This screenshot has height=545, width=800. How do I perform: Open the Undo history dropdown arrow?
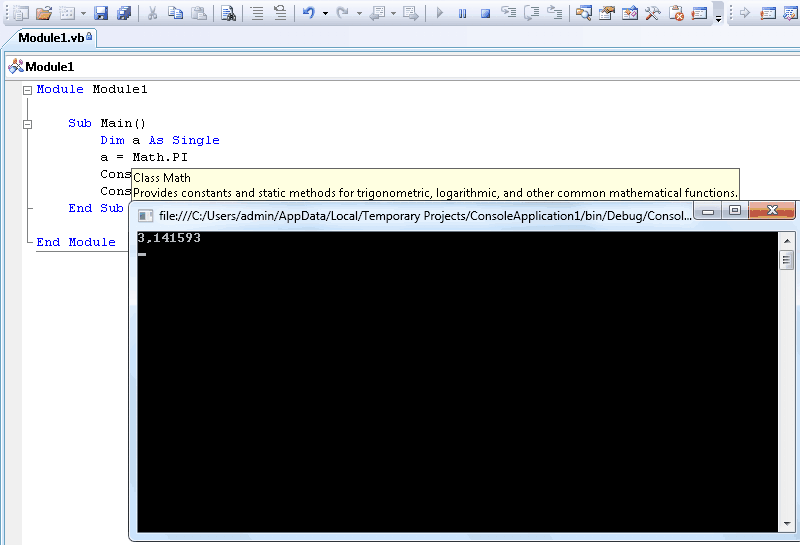pos(325,13)
